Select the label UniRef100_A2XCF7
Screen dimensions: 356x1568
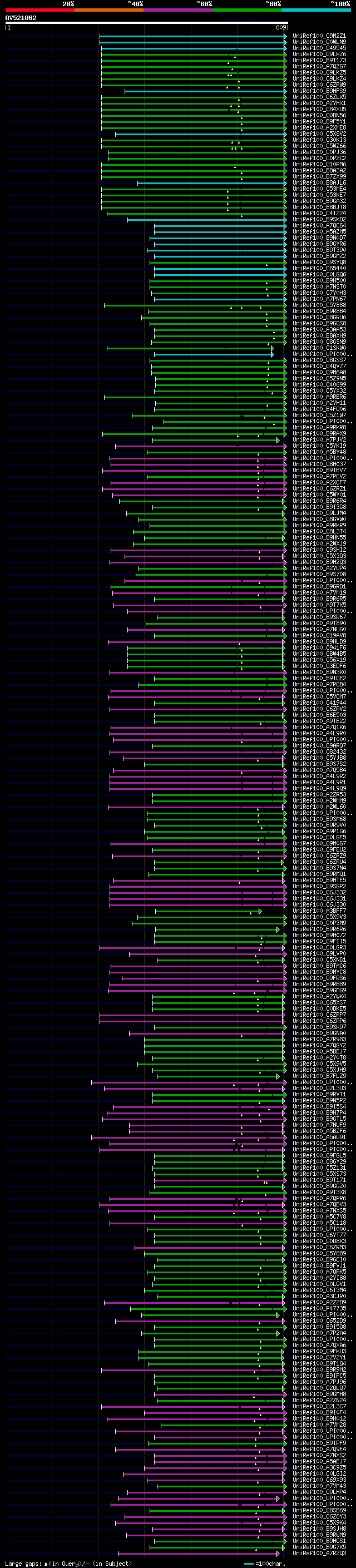[319, 482]
